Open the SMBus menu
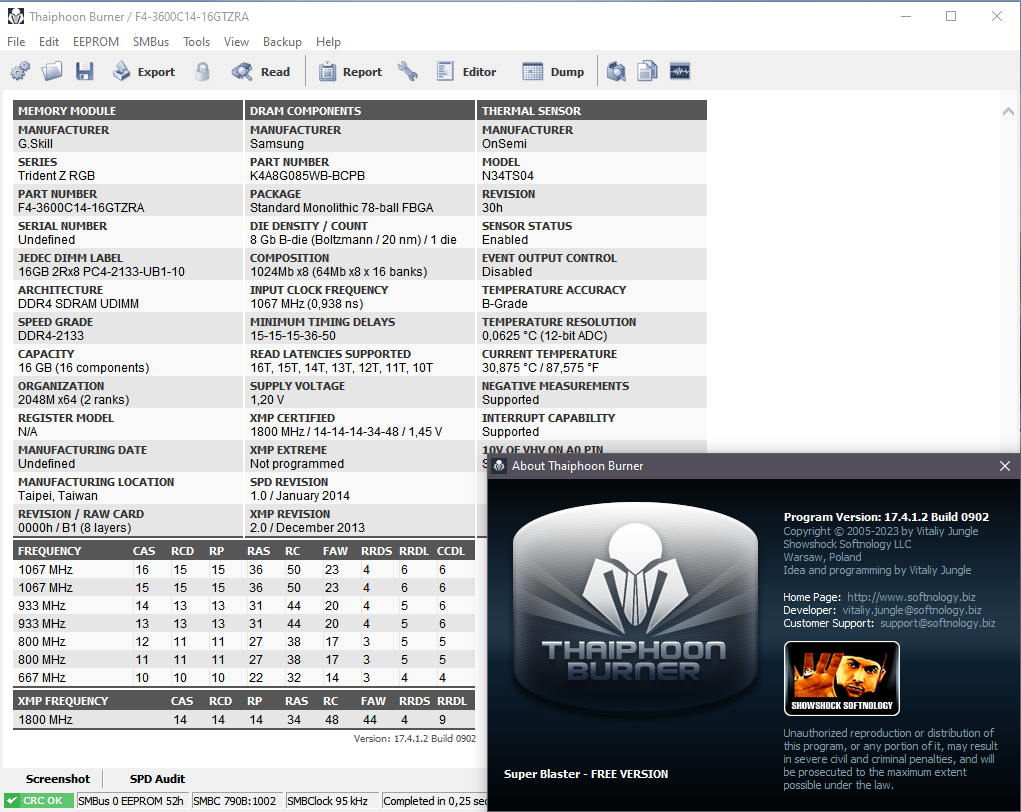The width and height of the screenshot is (1021, 812). [151, 42]
